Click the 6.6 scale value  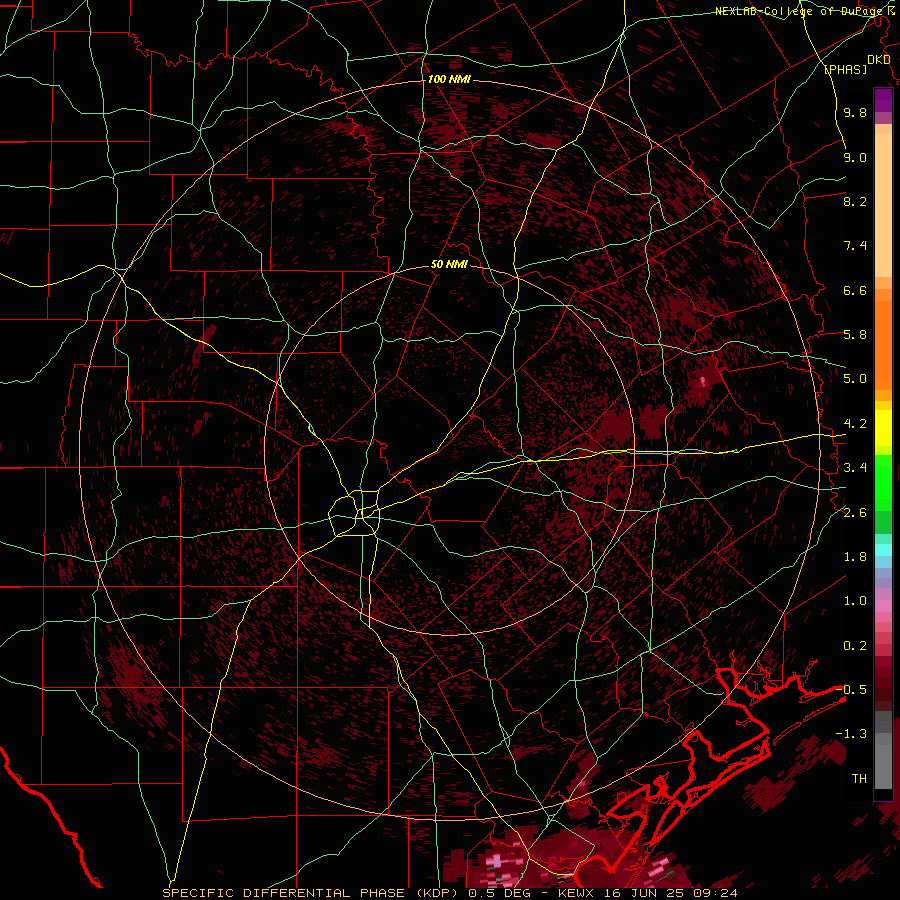[x=855, y=290]
